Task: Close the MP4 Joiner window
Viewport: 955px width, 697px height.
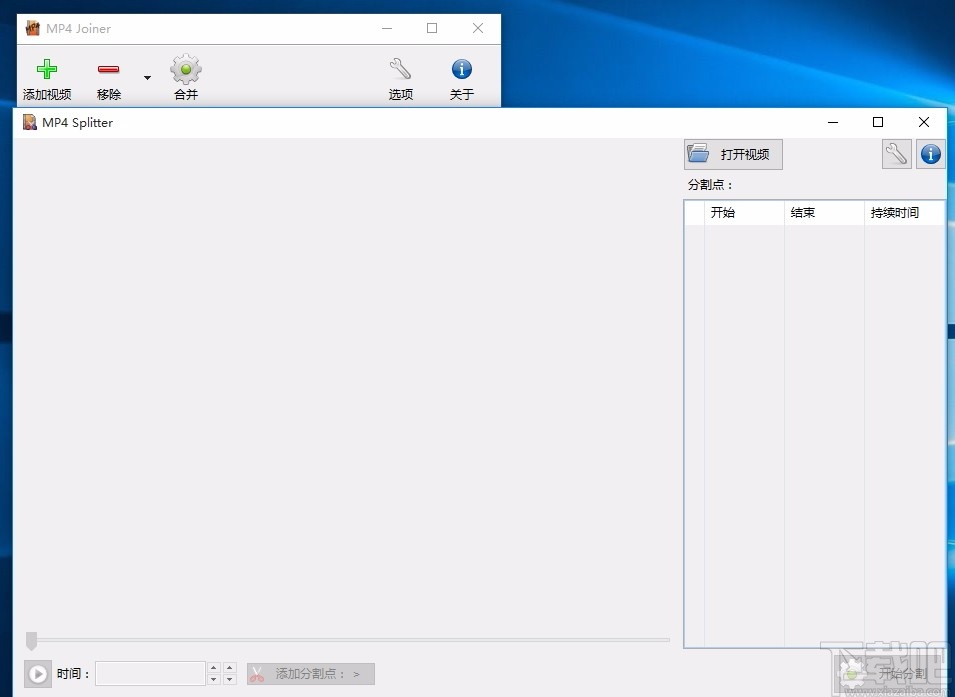Action: pos(478,28)
